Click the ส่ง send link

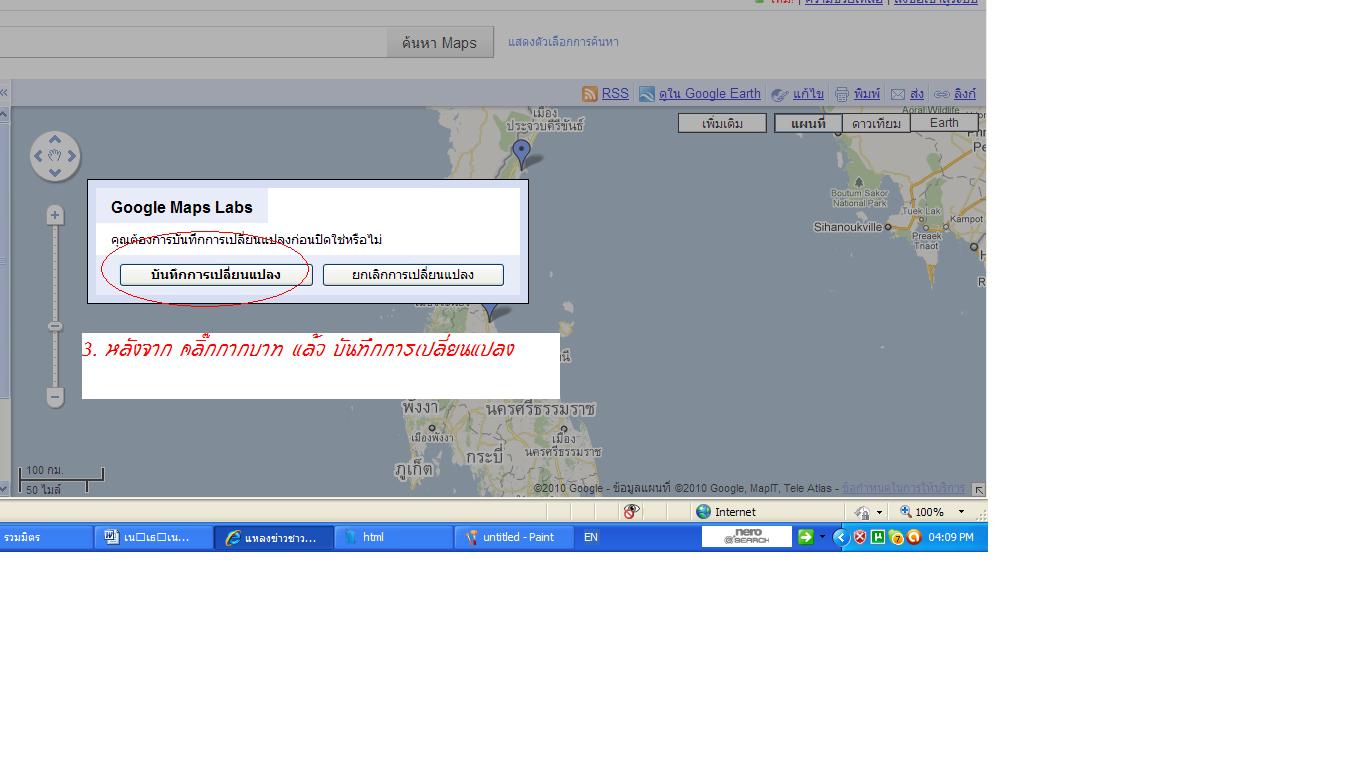917,94
